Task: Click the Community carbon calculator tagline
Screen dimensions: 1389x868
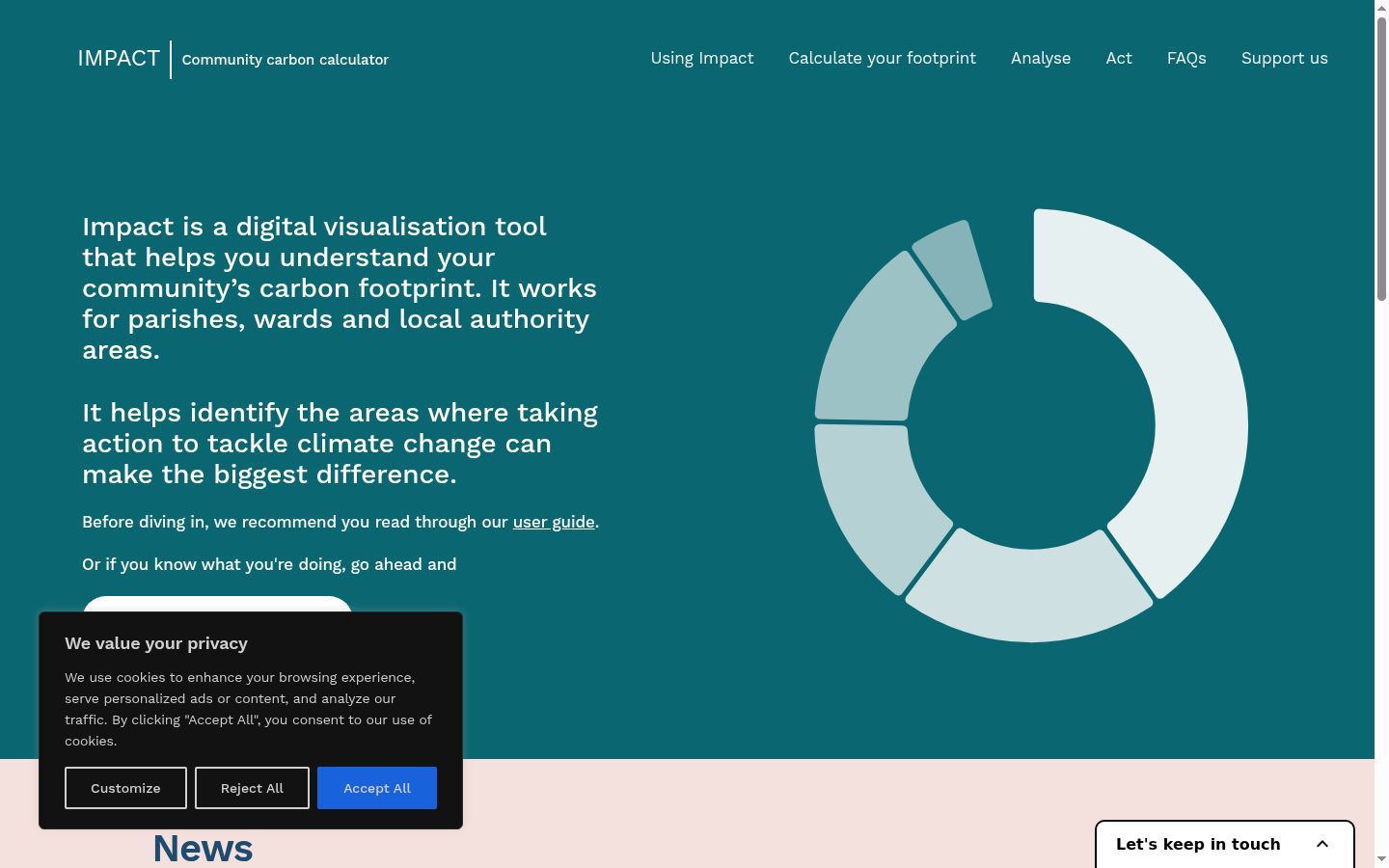Action: point(286,60)
